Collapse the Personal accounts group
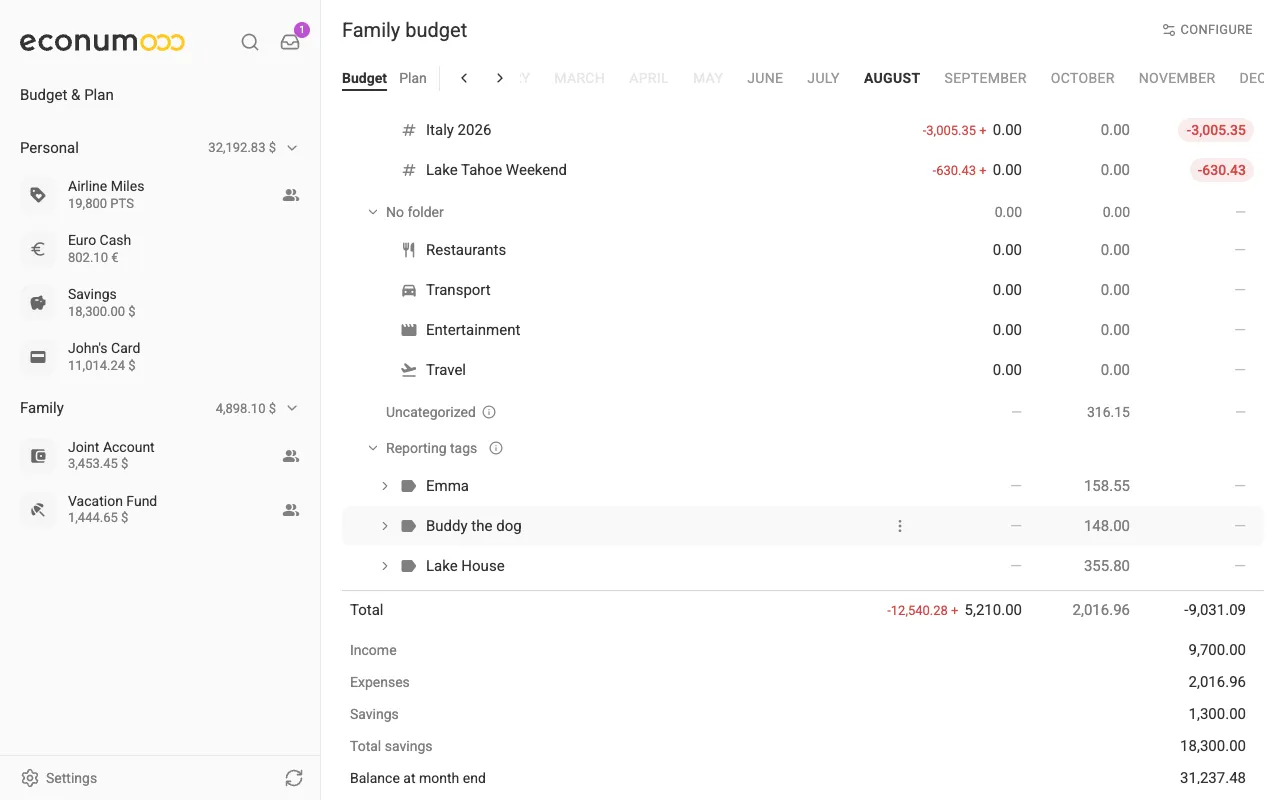The width and height of the screenshot is (1280, 800). 292,148
